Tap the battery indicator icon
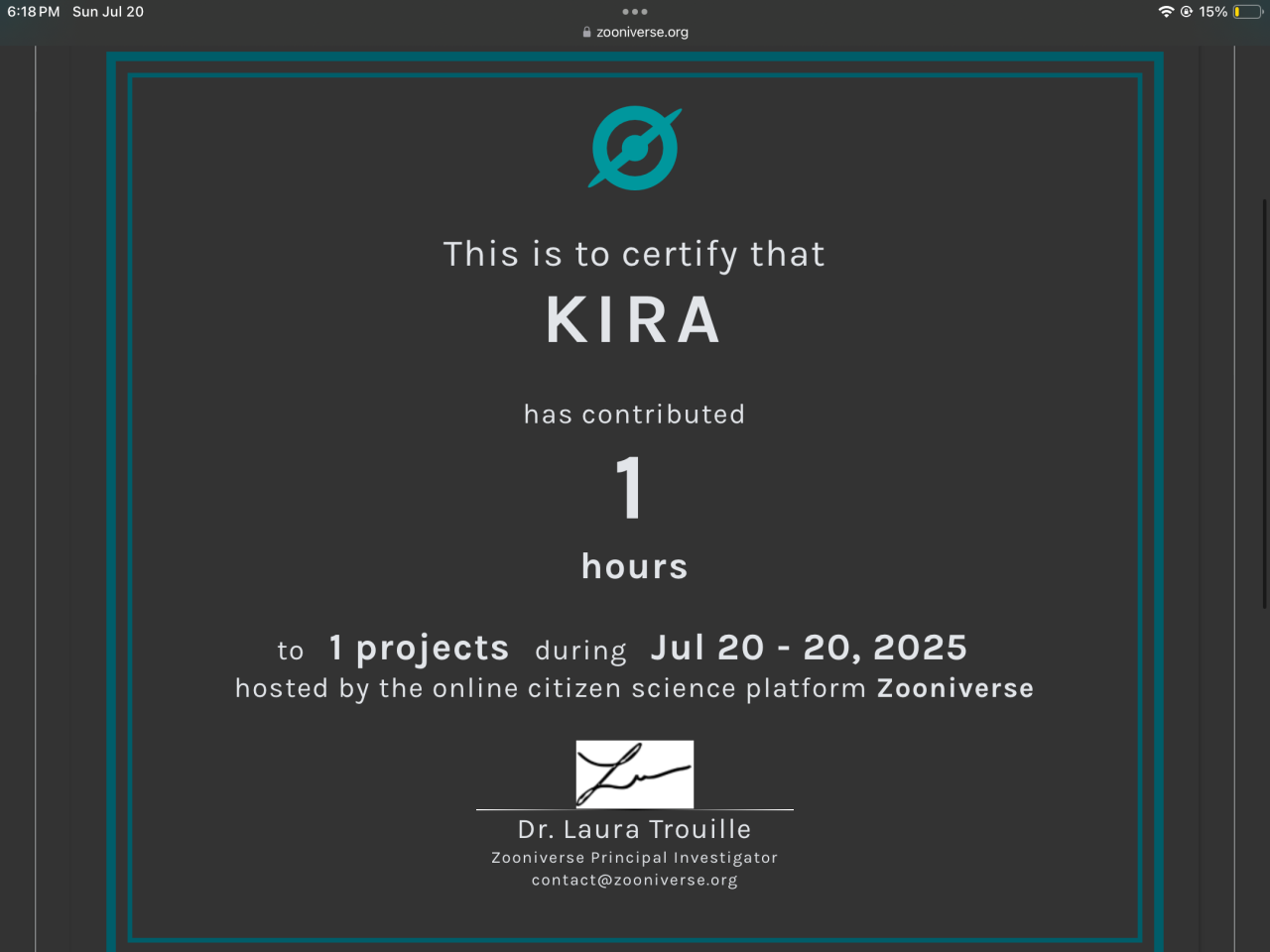Image resolution: width=1270 pixels, height=952 pixels. tap(1247, 12)
